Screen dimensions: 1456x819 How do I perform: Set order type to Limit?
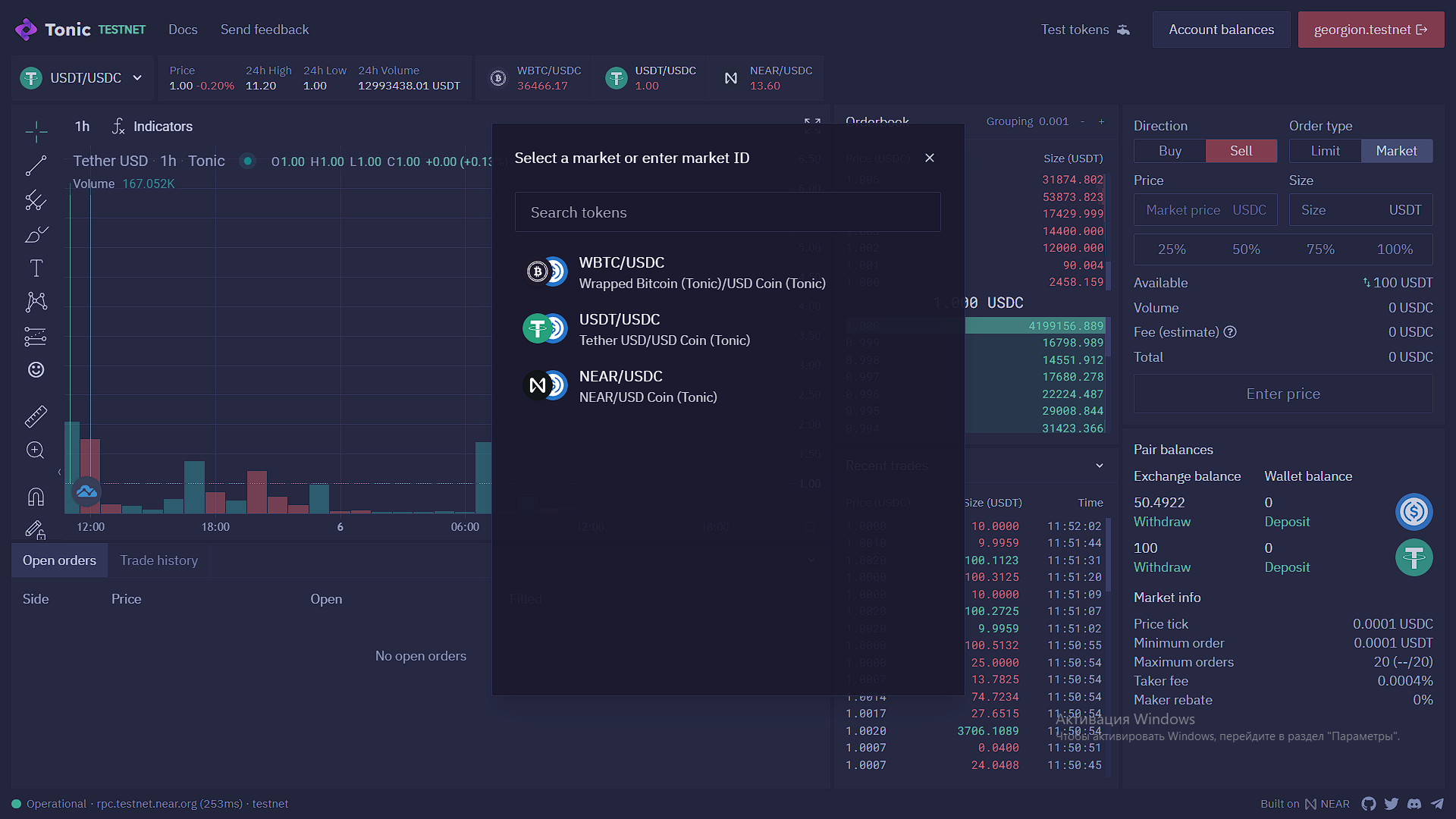[x=1325, y=151]
